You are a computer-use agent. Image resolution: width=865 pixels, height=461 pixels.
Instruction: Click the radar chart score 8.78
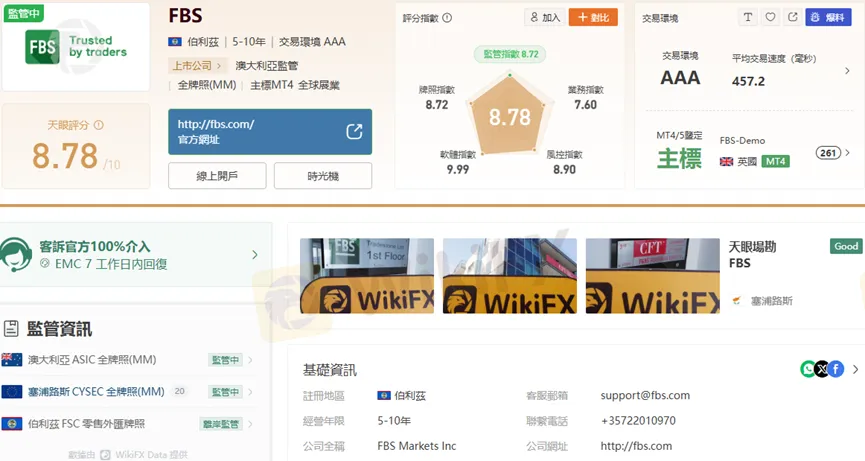coord(510,117)
